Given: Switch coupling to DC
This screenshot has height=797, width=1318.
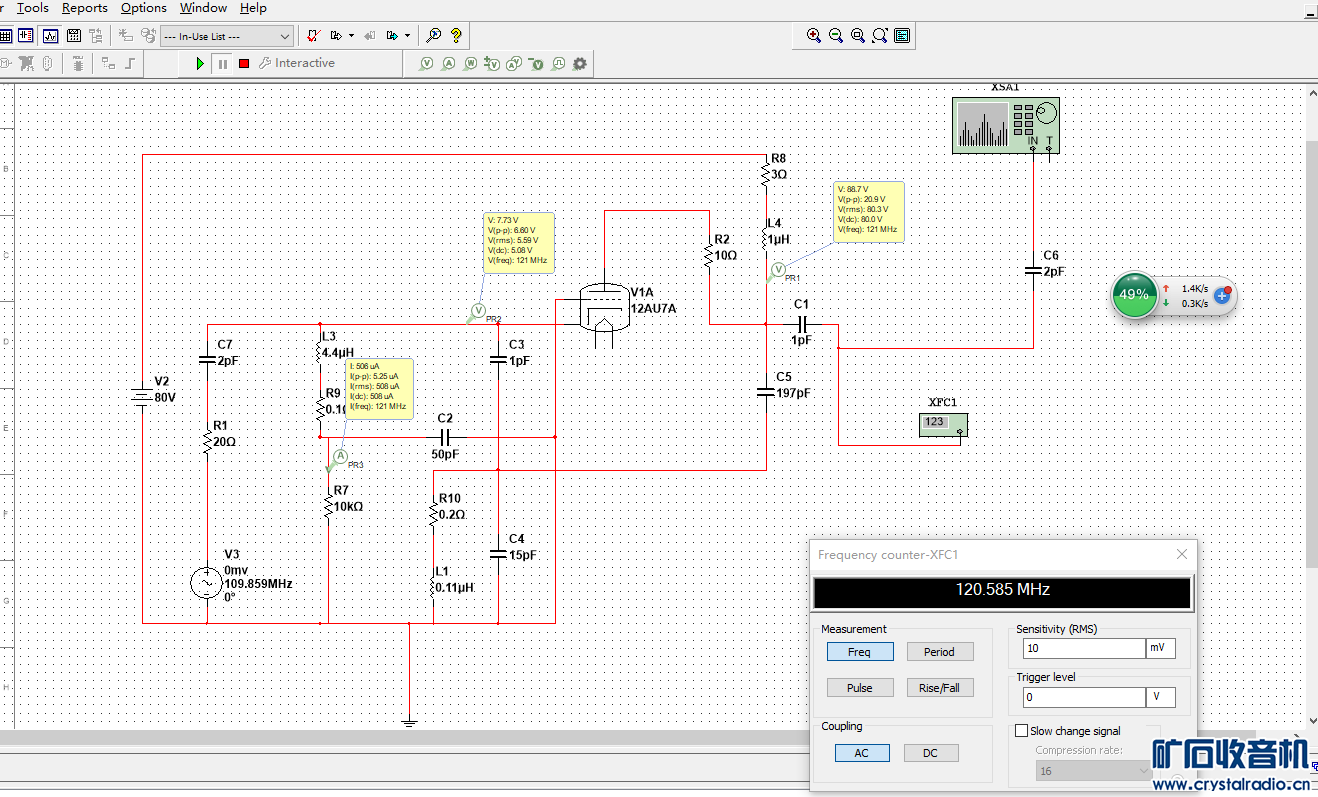Looking at the screenshot, I should 930,753.
